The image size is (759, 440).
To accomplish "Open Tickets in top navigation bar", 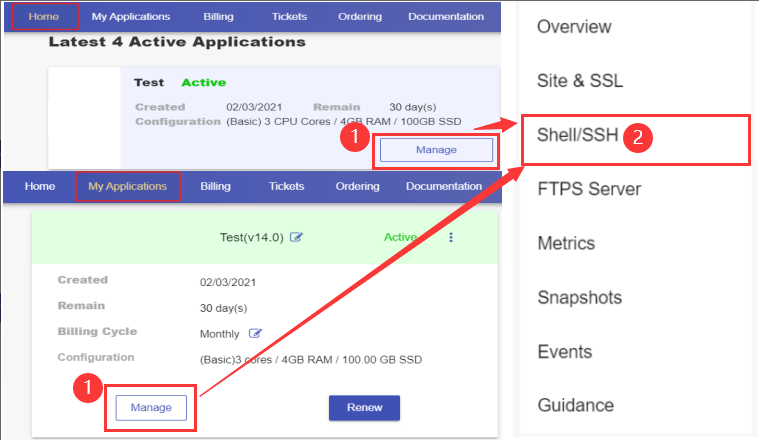I will (x=289, y=16).
